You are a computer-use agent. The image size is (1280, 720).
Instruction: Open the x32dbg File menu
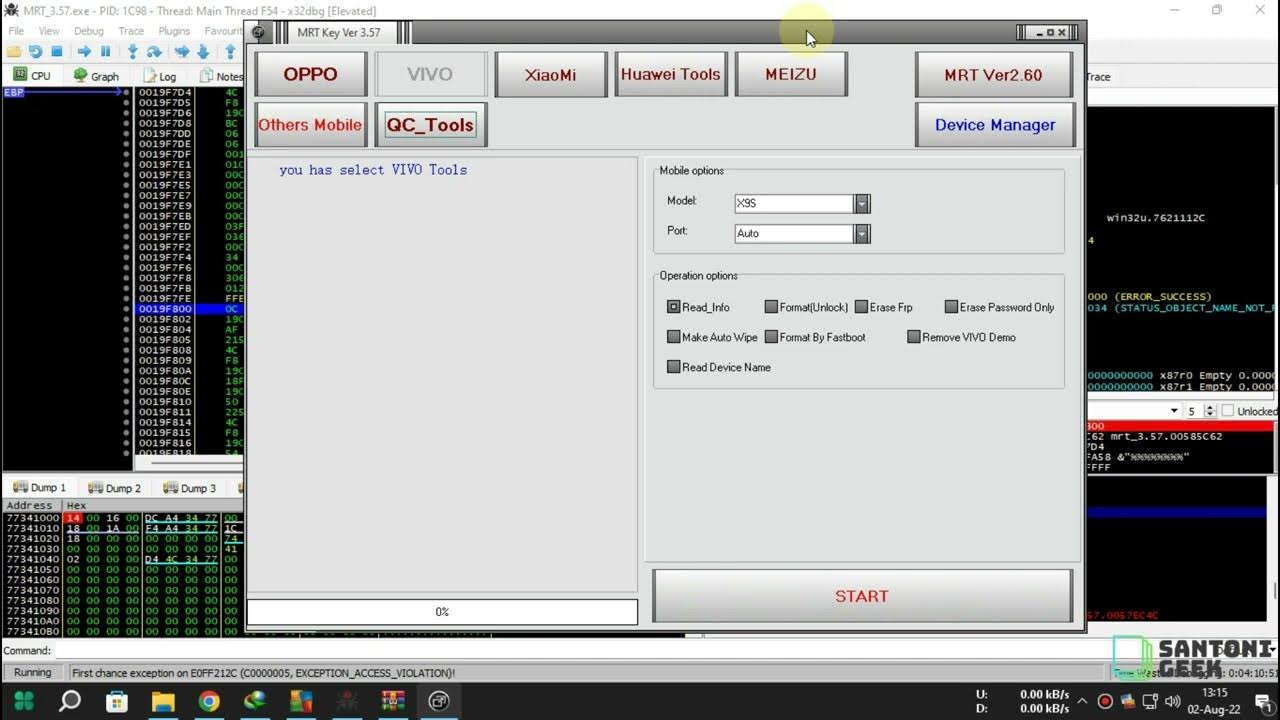16,31
